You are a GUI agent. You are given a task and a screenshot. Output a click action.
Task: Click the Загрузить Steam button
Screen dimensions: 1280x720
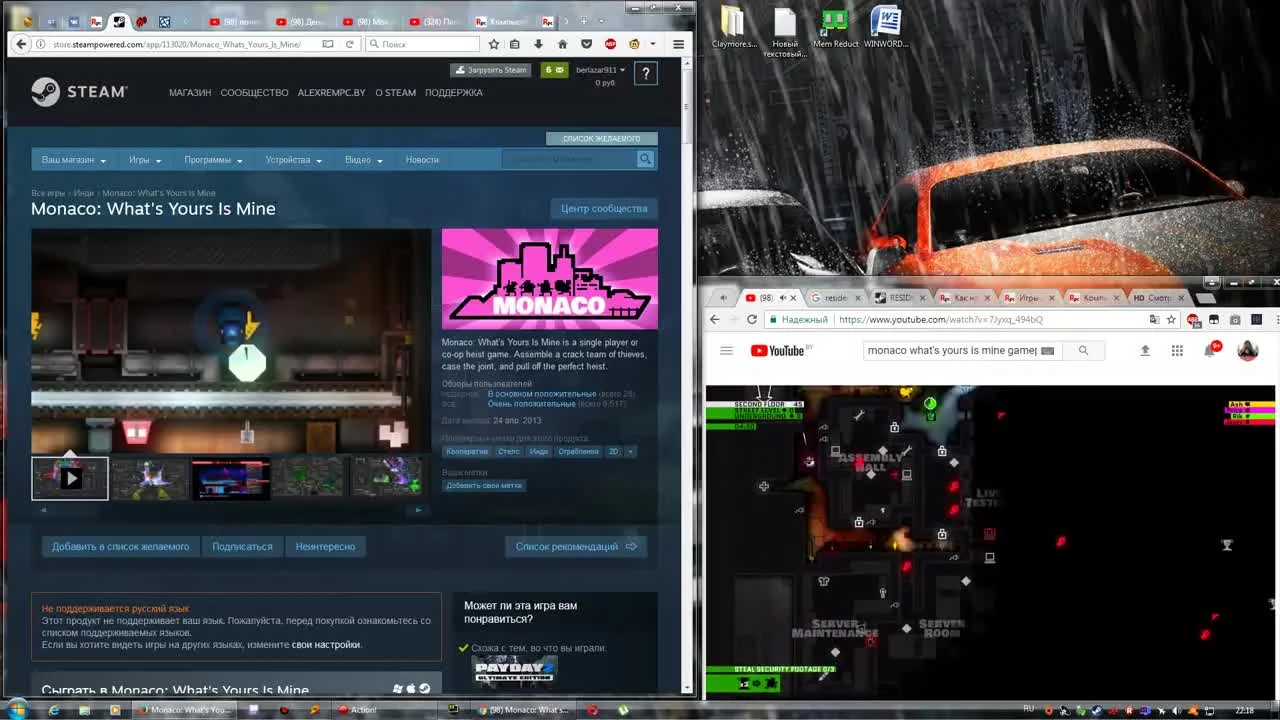coord(490,70)
